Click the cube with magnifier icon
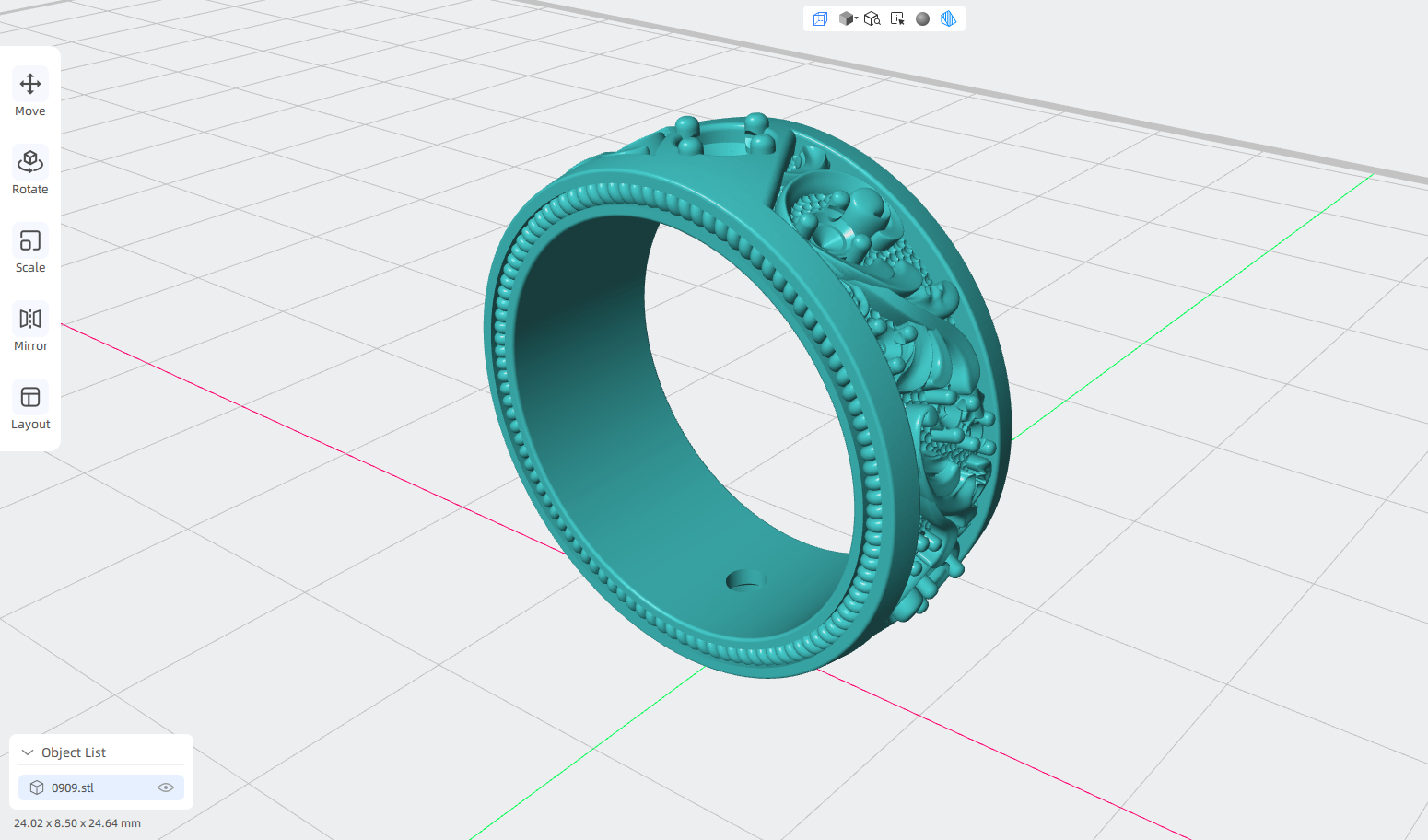 tap(872, 18)
